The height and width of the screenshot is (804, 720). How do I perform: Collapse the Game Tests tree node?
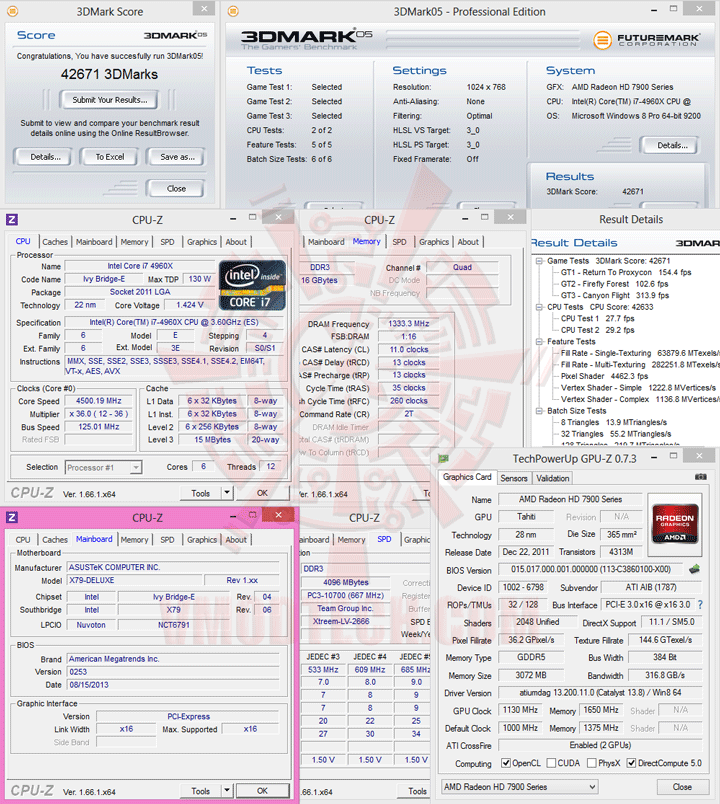pyautogui.click(x=539, y=261)
